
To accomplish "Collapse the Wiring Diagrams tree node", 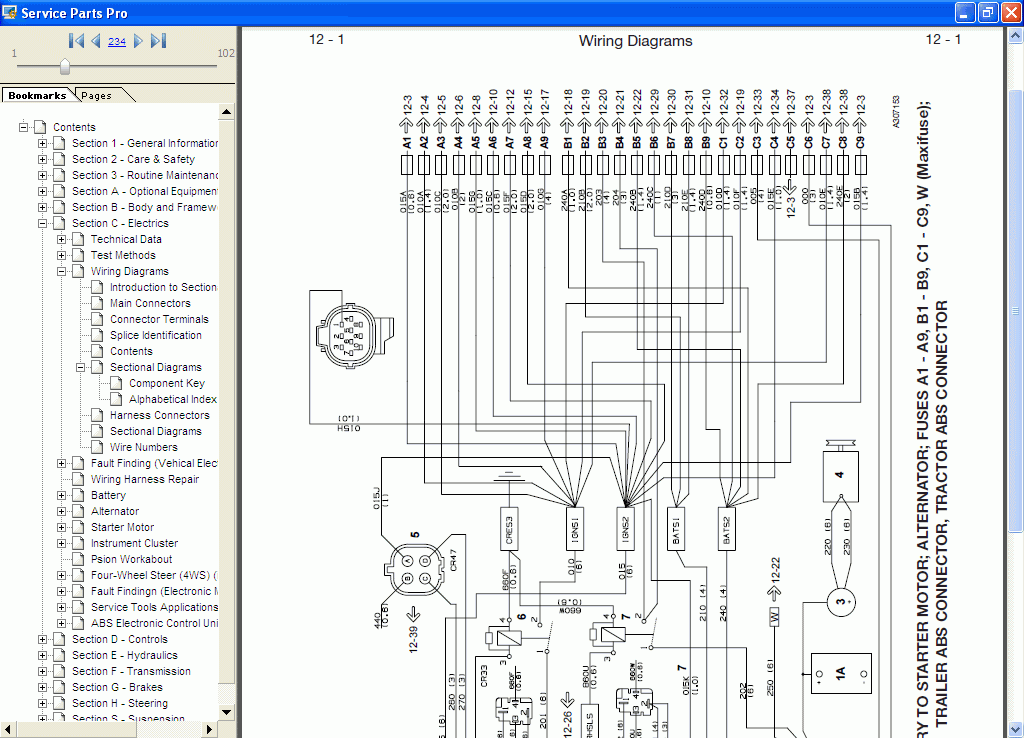I will point(62,271).
